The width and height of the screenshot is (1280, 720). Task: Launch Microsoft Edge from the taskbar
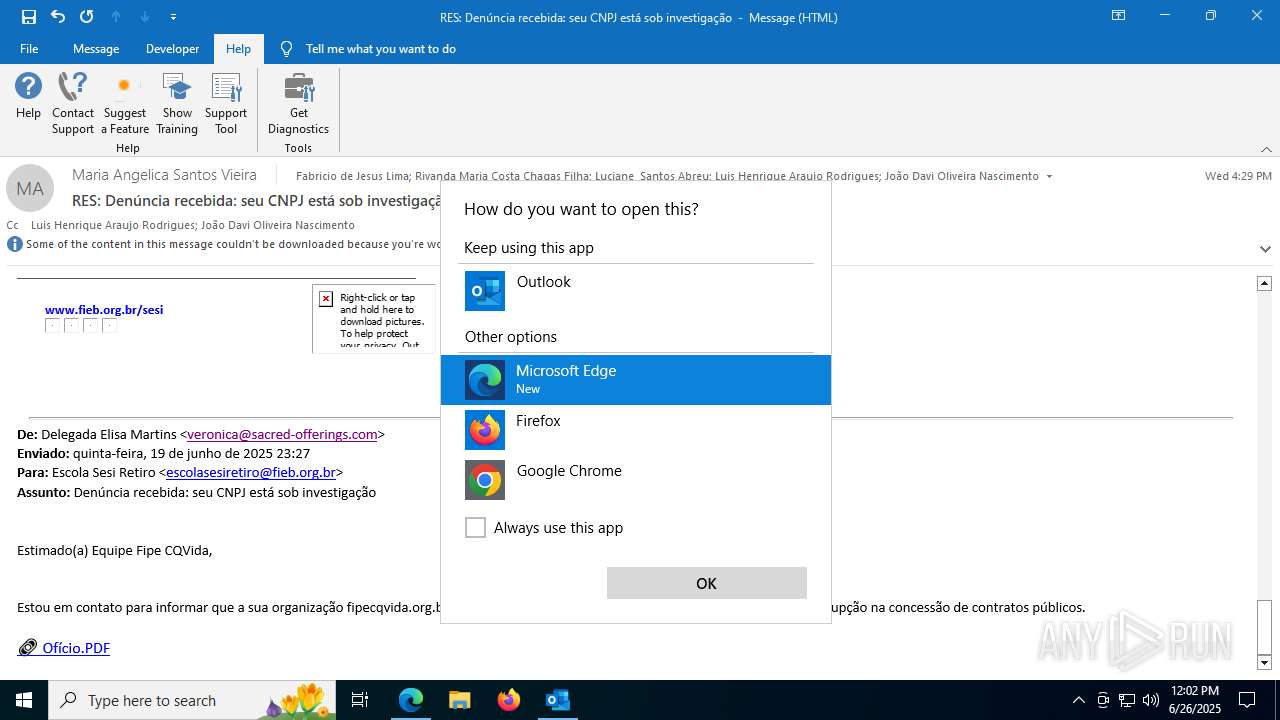point(411,700)
